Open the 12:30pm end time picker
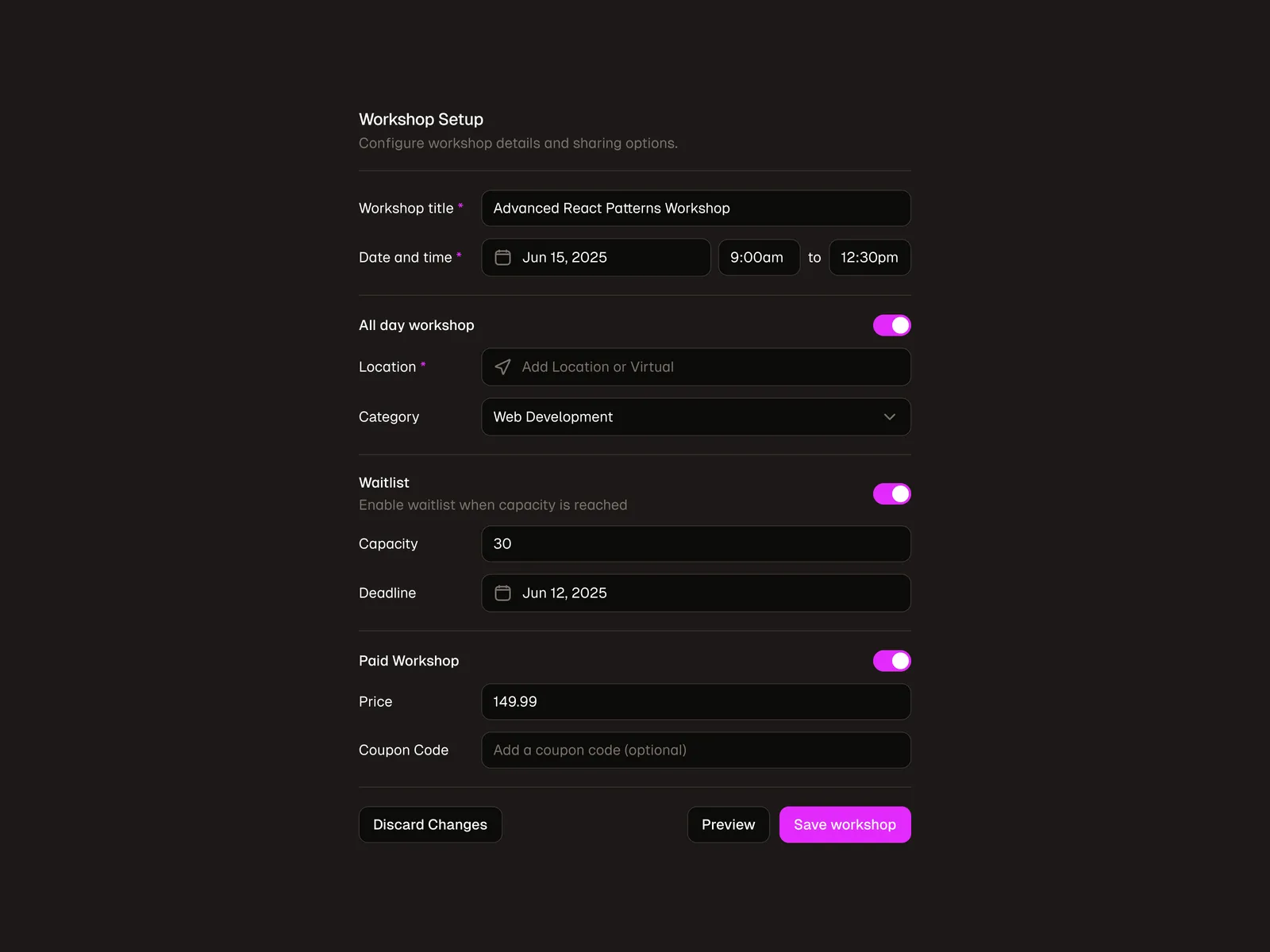 (x=869, y=258)
